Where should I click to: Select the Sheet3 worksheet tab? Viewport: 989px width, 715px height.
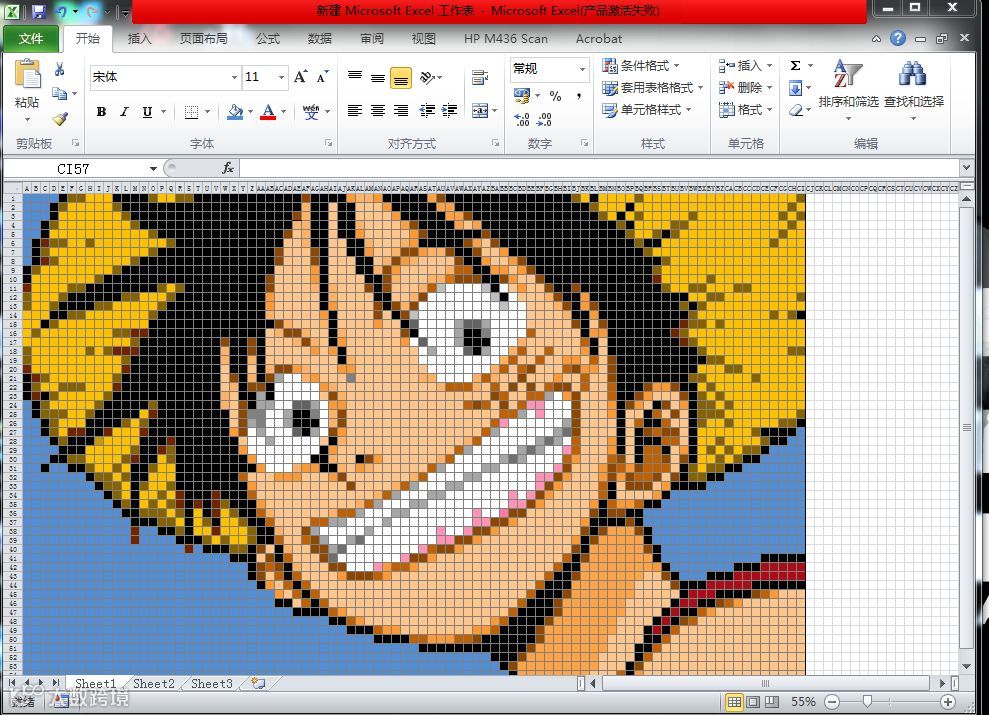pyautogui.click(x=211, y=683)
